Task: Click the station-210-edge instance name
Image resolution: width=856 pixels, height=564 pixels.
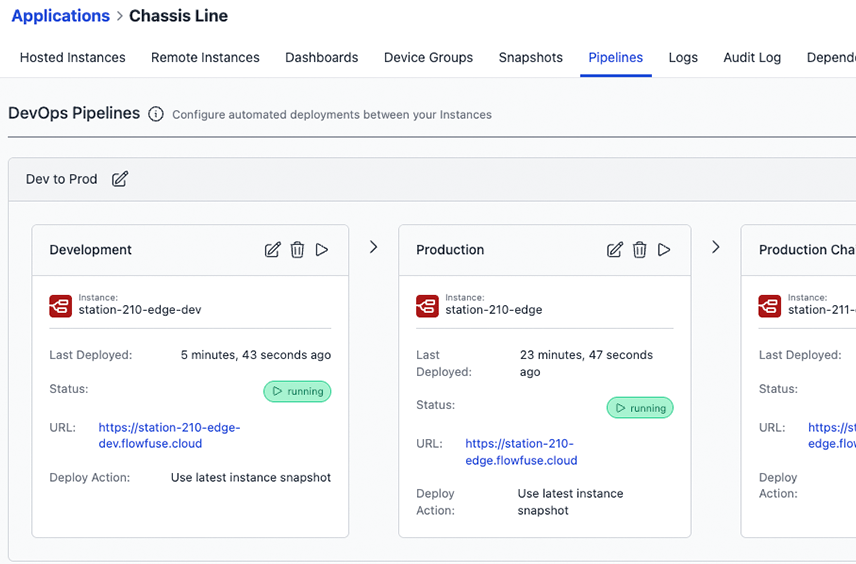Action: point(494,310)
